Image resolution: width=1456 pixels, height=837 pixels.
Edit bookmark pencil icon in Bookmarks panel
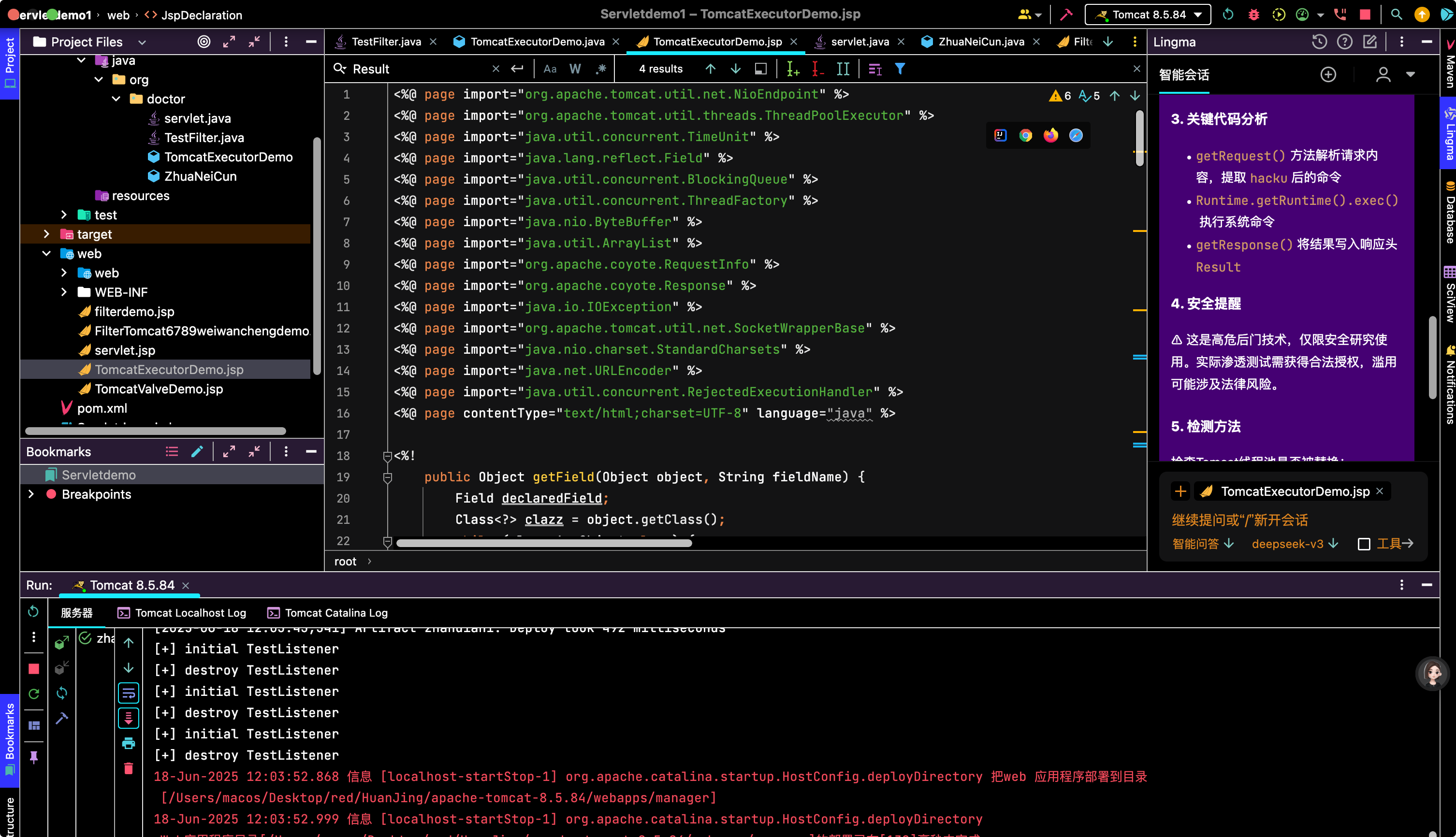point(197,452)
